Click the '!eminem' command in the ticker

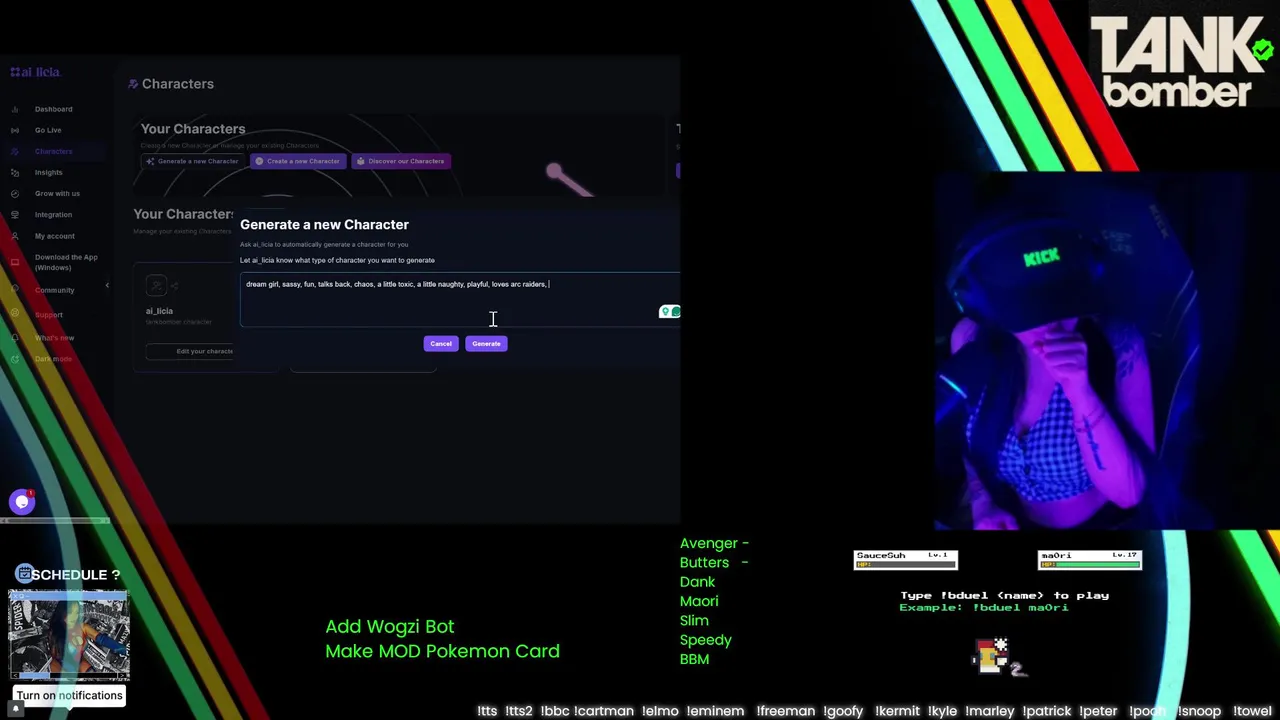tap(715, 711)
